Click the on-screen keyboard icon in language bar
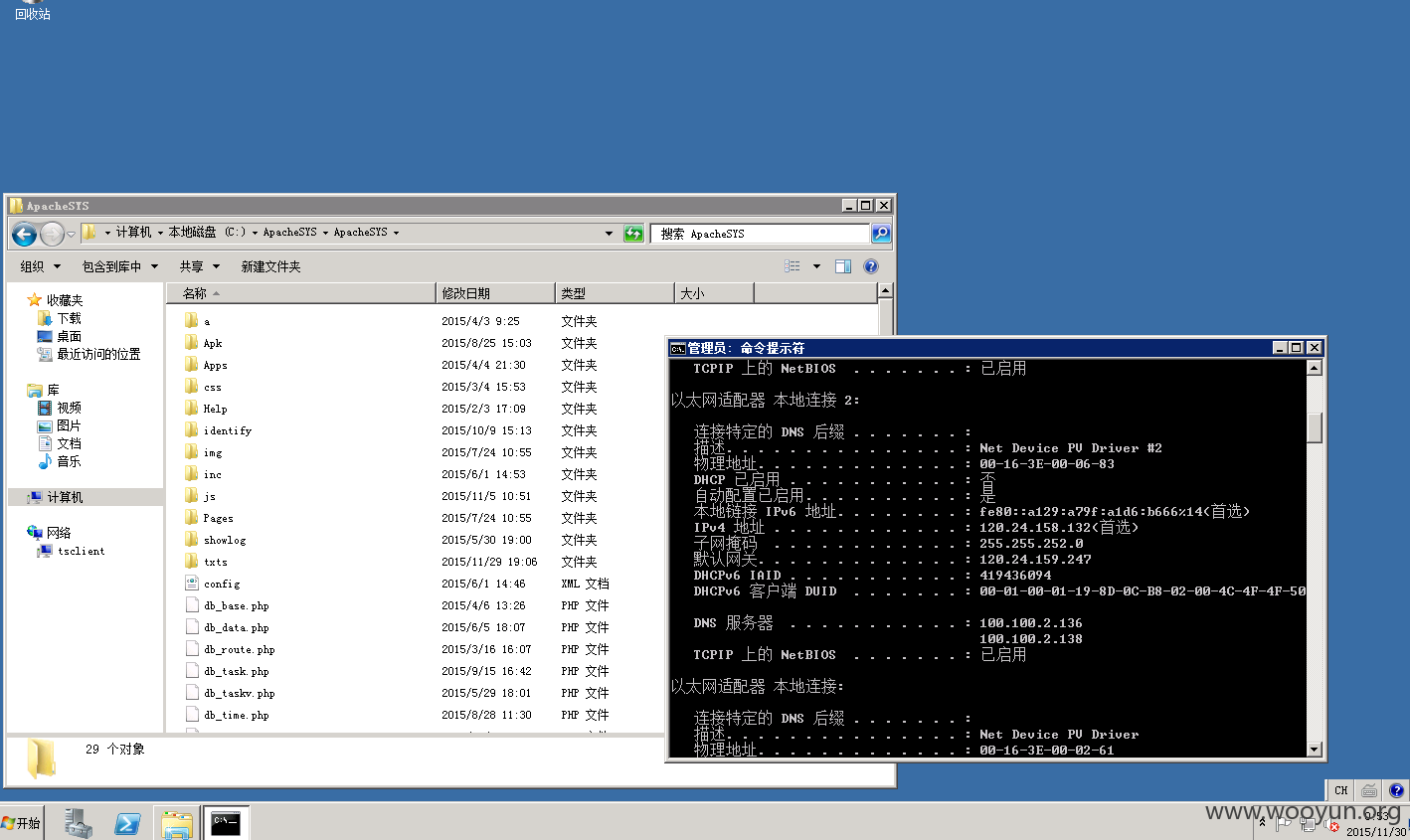Viewport: 1410px width, 840px height. point(1369,790)
